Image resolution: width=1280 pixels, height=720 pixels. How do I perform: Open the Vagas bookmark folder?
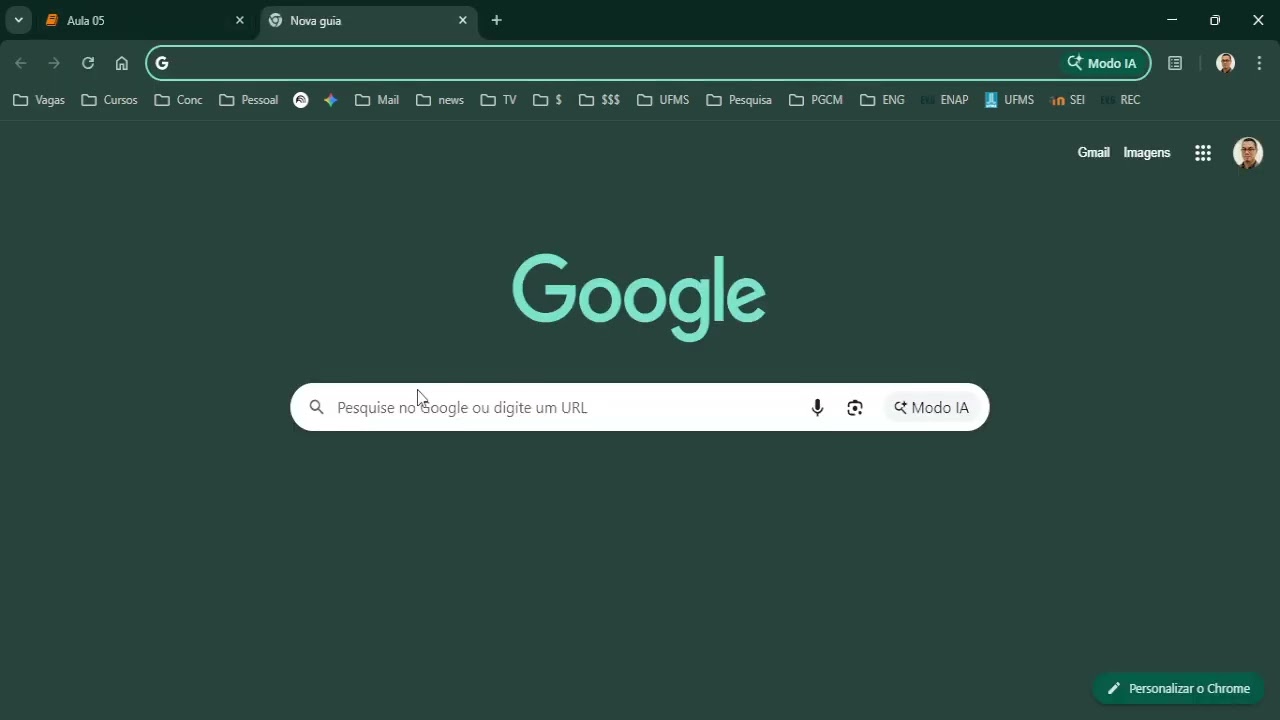click(x=39, y=100)
